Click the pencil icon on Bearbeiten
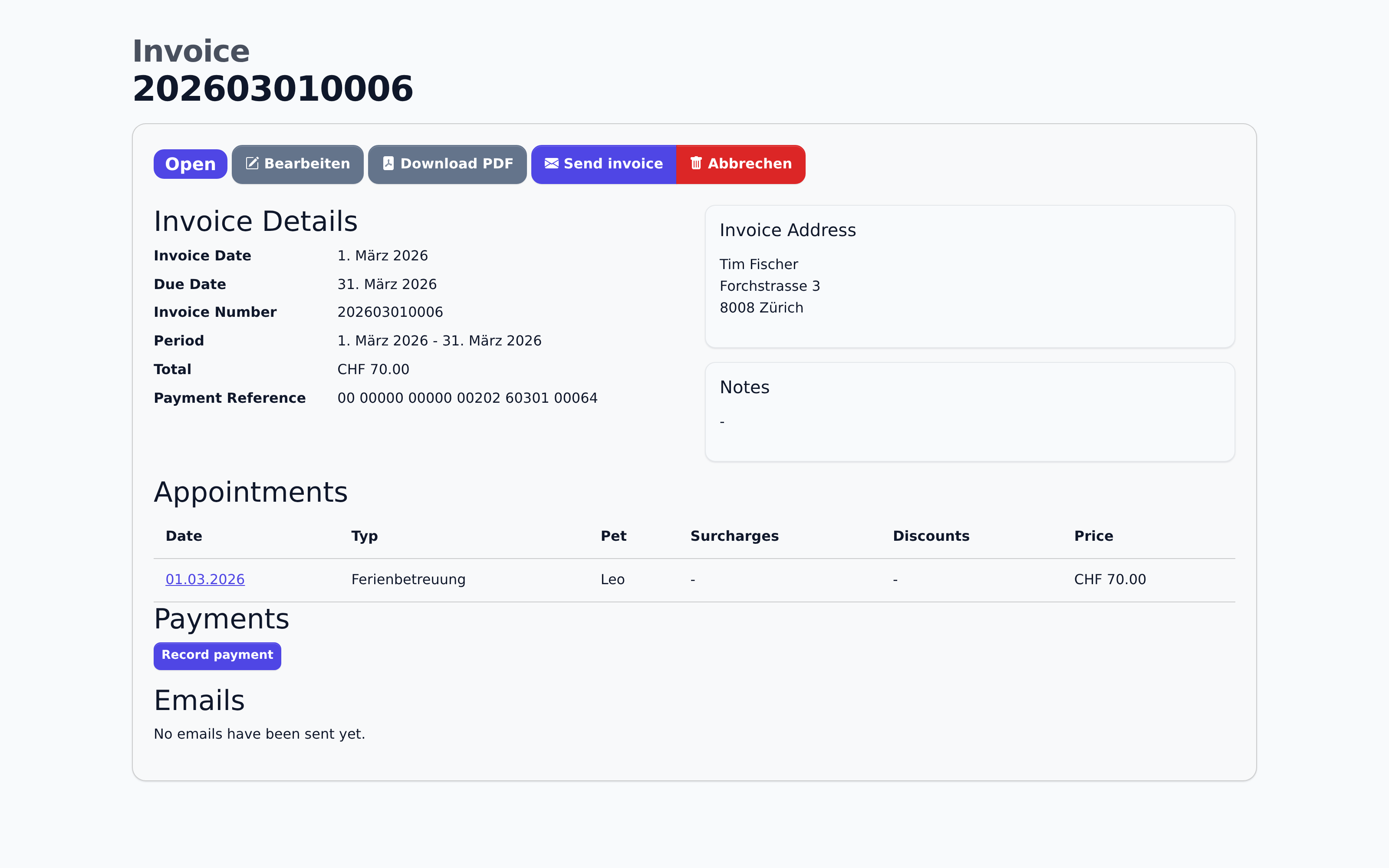Screen dimensions: 1389x868 coord(252,164)
